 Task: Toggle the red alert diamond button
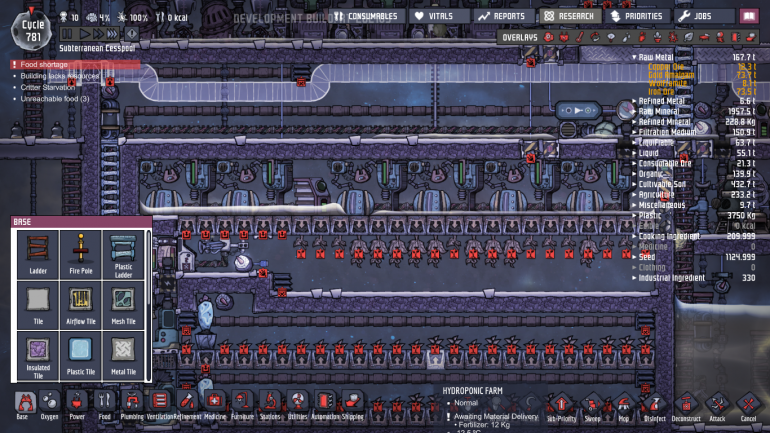pyautogui.click(x=132, y=34)
